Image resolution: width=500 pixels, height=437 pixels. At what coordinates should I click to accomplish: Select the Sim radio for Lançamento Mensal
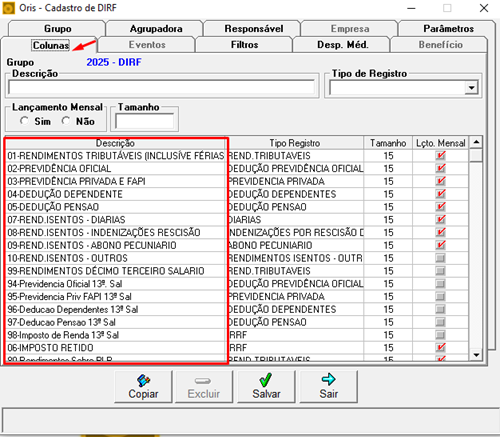click(x=24, y=121)
